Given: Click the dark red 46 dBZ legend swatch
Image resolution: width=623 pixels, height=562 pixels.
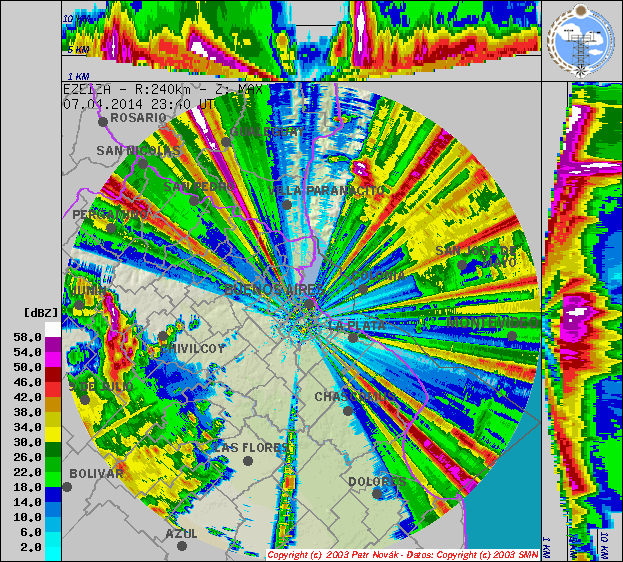Looking at the screenshot, I should [x=53, y=374].
